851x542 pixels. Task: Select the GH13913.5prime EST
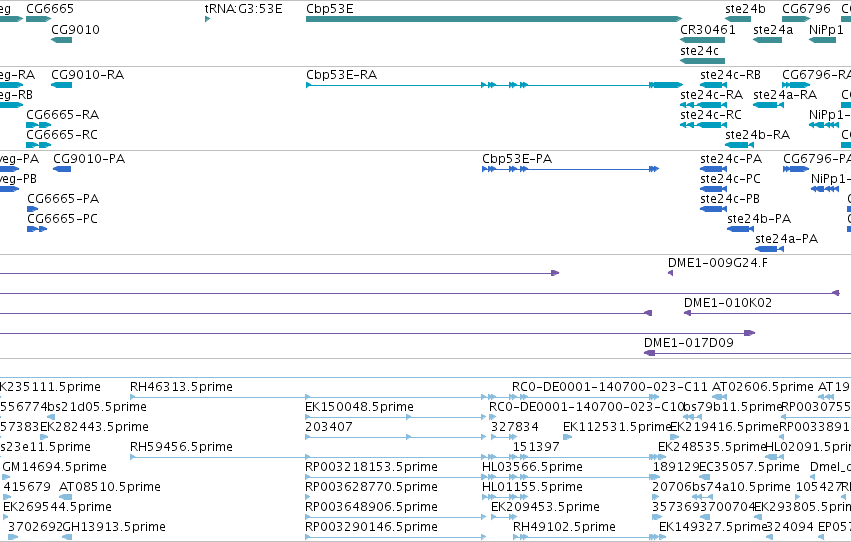coord(67,538)
